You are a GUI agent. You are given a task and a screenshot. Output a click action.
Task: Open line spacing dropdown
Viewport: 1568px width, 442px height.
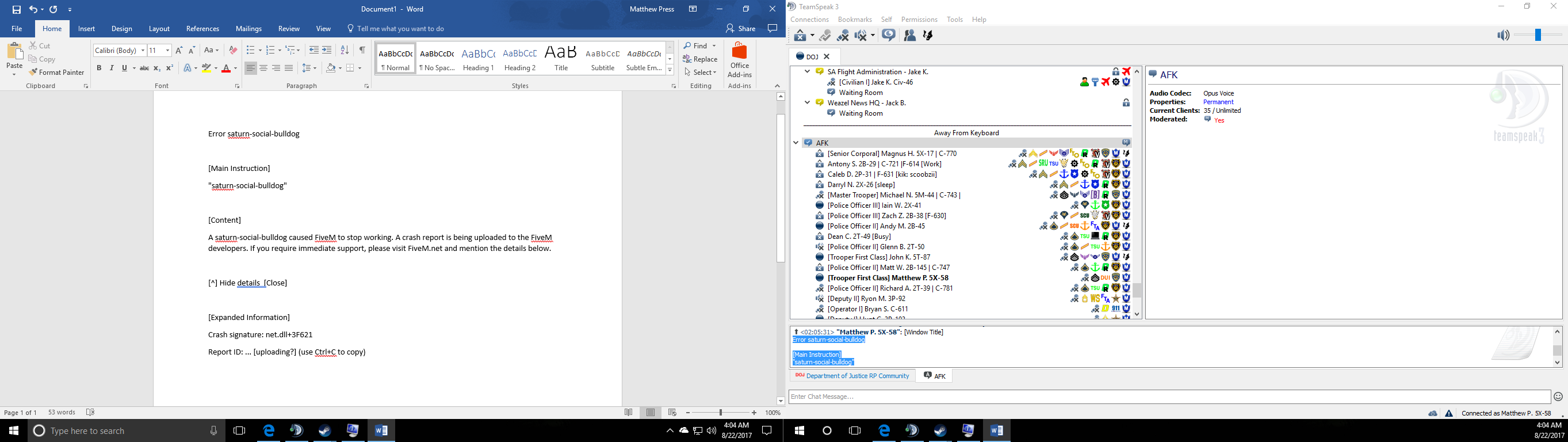(309, 68)
